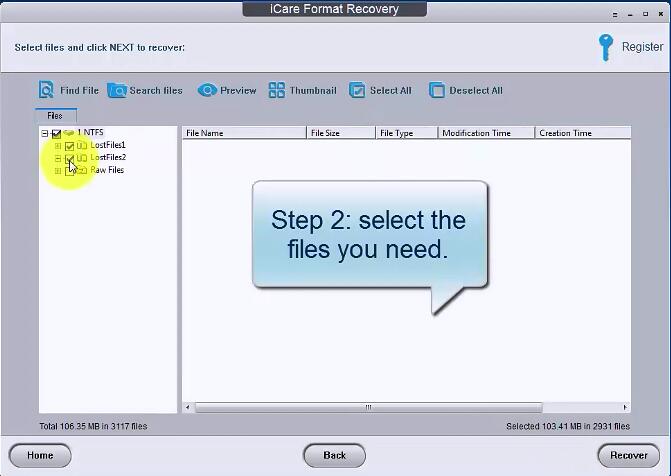Select the NTFS tree root label
This screenshot has height=476, width=671.
90,132
